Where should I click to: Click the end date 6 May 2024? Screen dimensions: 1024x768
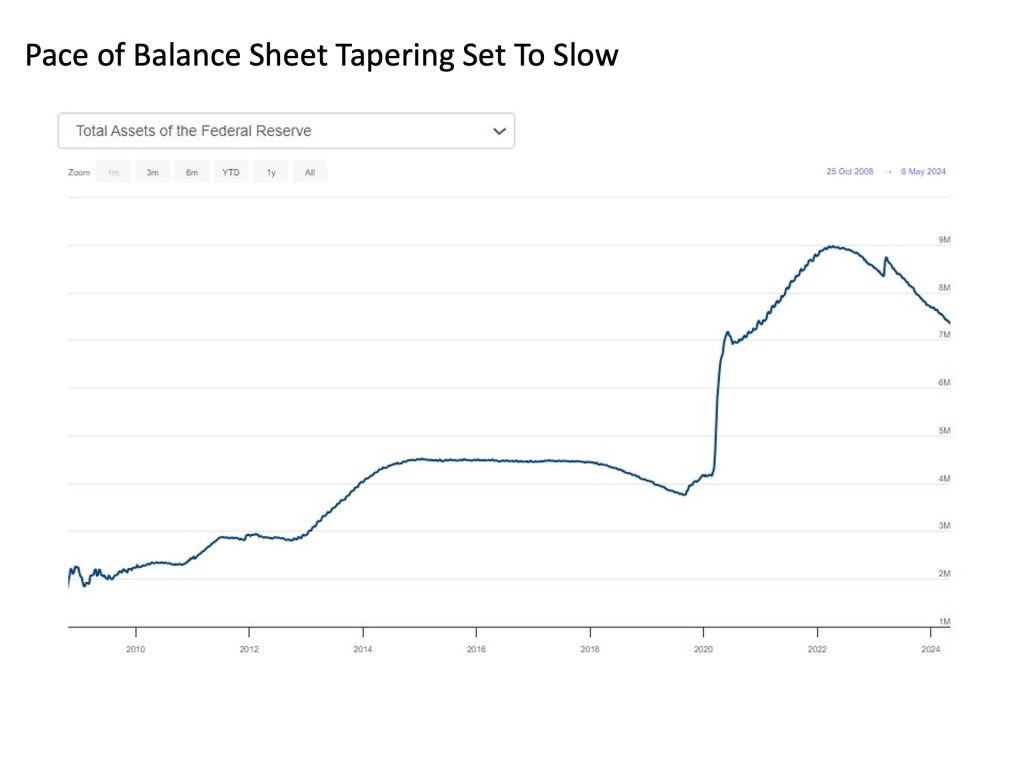click(922, 172)
